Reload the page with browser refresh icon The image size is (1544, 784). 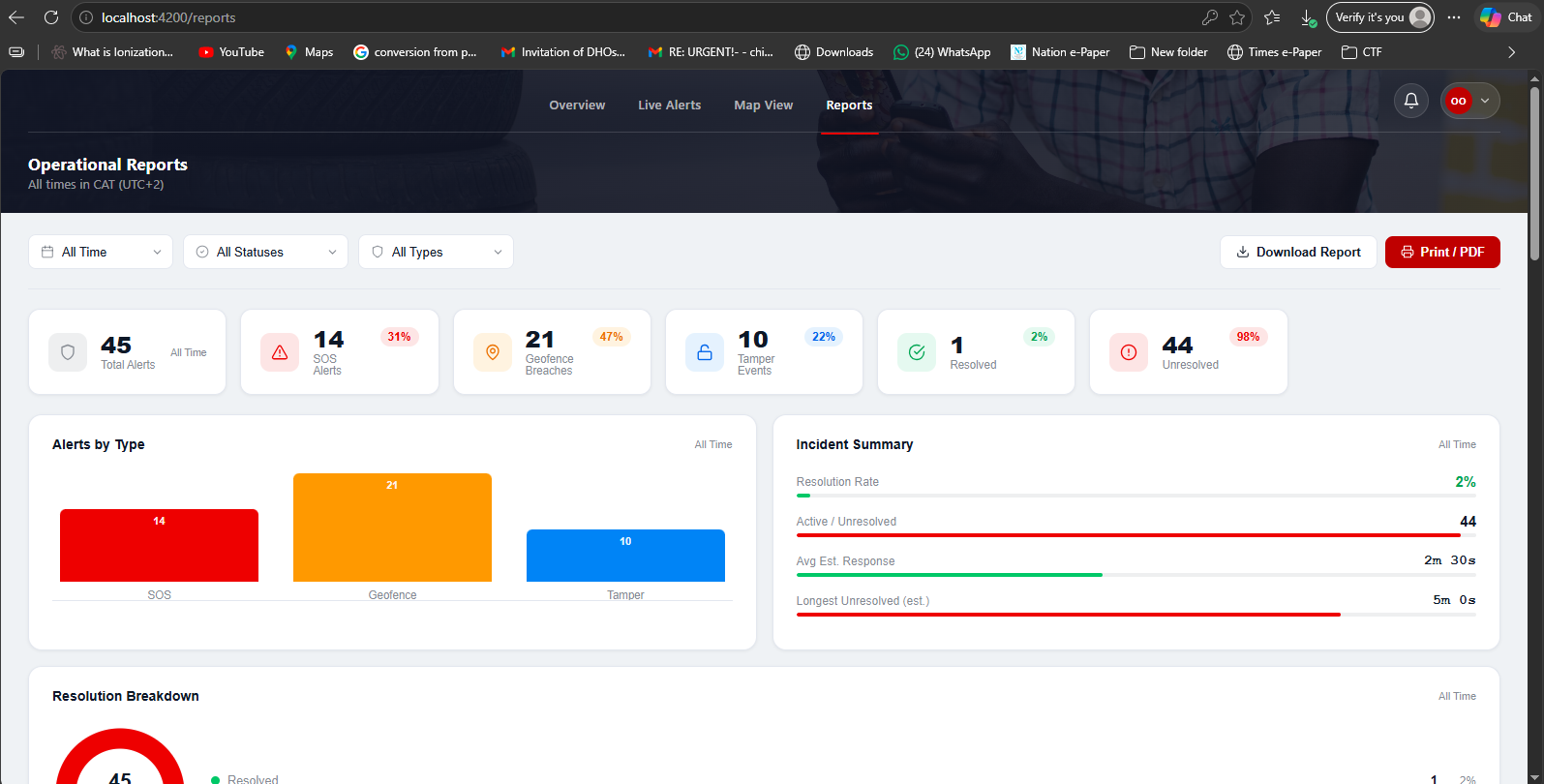point(51,17)
